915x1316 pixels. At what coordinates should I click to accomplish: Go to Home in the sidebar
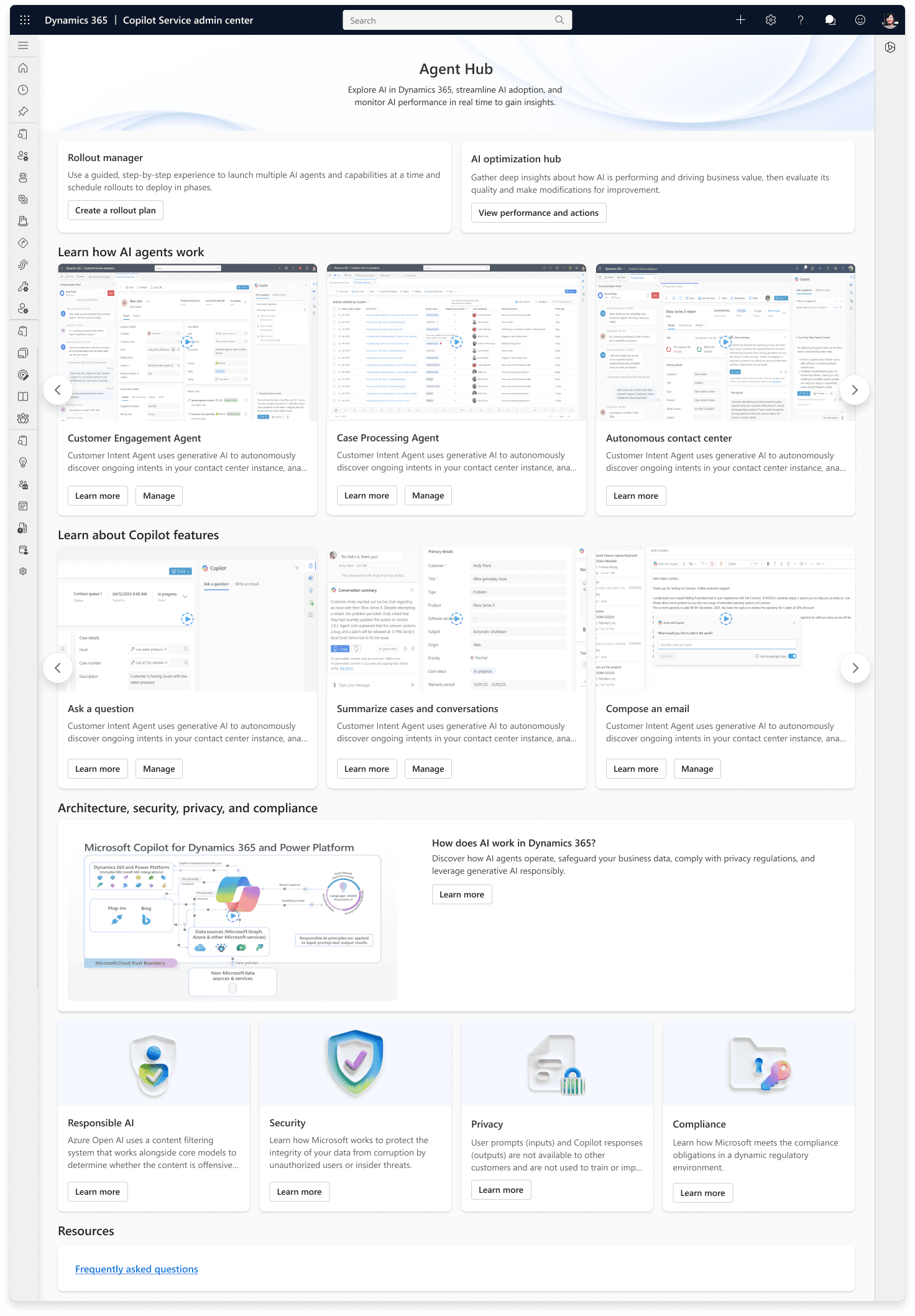[23, 68]
